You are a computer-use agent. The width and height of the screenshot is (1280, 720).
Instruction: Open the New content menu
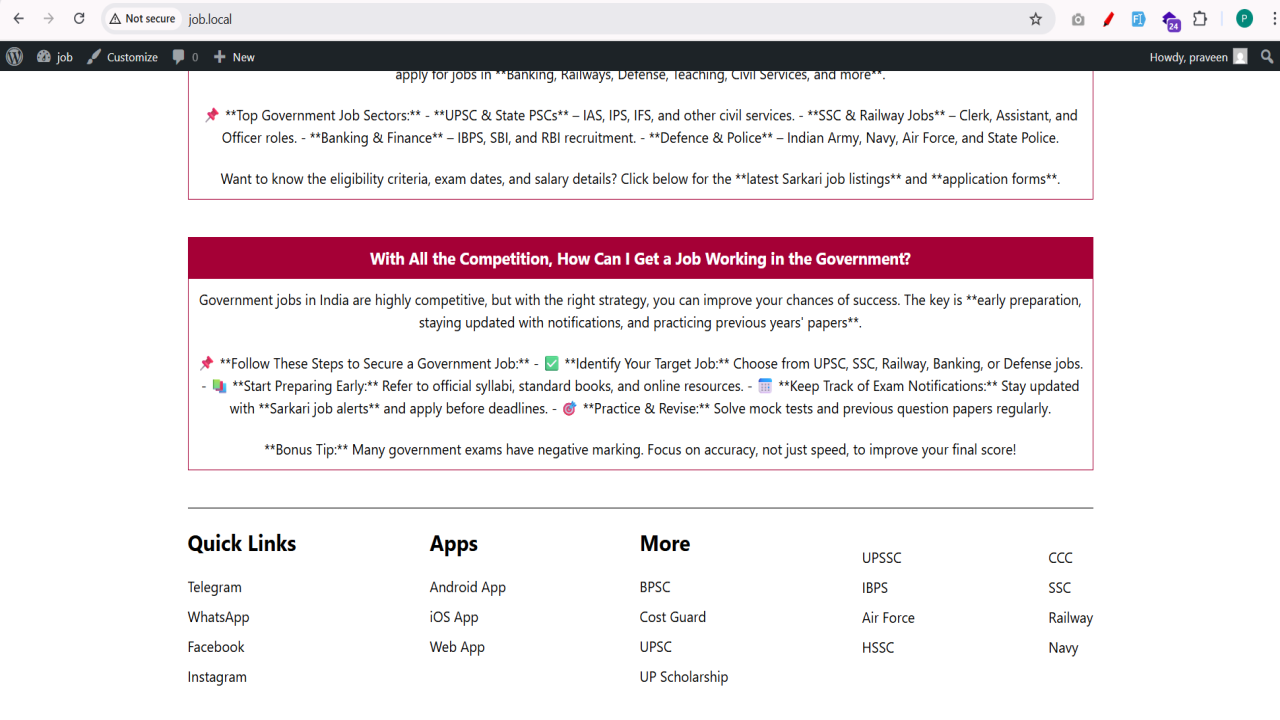pos(234,57)
